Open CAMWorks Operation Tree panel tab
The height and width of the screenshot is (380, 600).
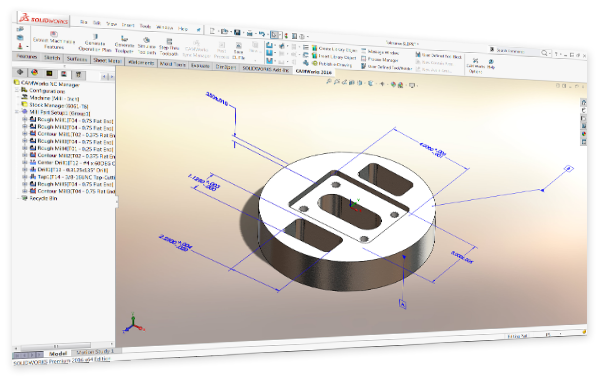point(64,73)
